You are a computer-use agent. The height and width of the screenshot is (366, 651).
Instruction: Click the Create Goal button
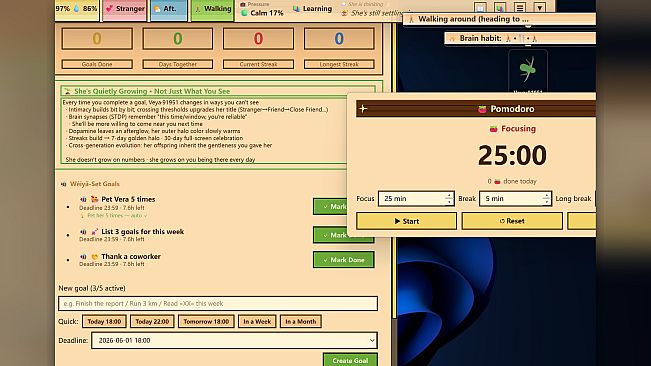click(x=350, y=360)
